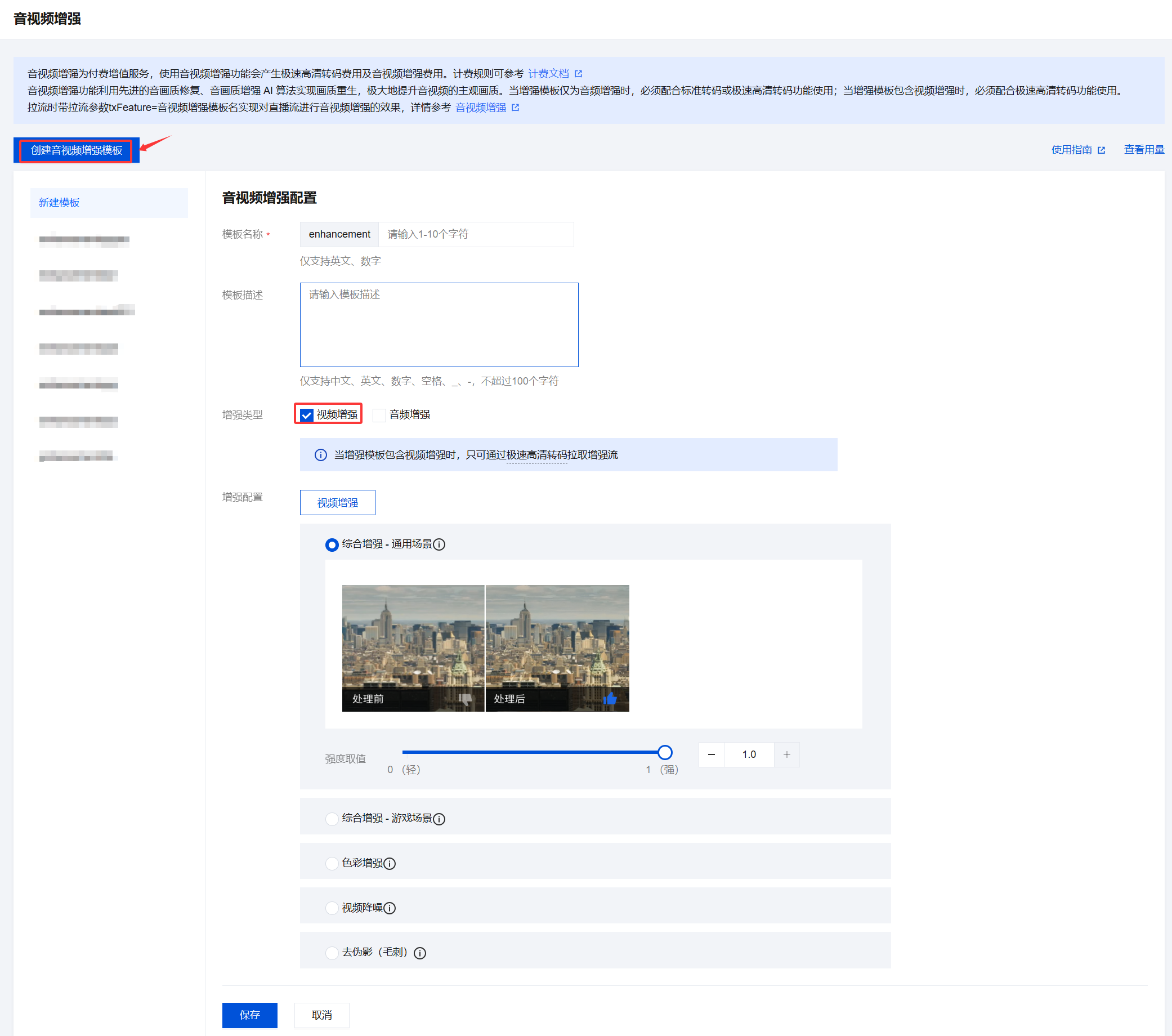Click the 模板描述 text area
Viewport: 1172px width, 1036px height.
(439, 325)
